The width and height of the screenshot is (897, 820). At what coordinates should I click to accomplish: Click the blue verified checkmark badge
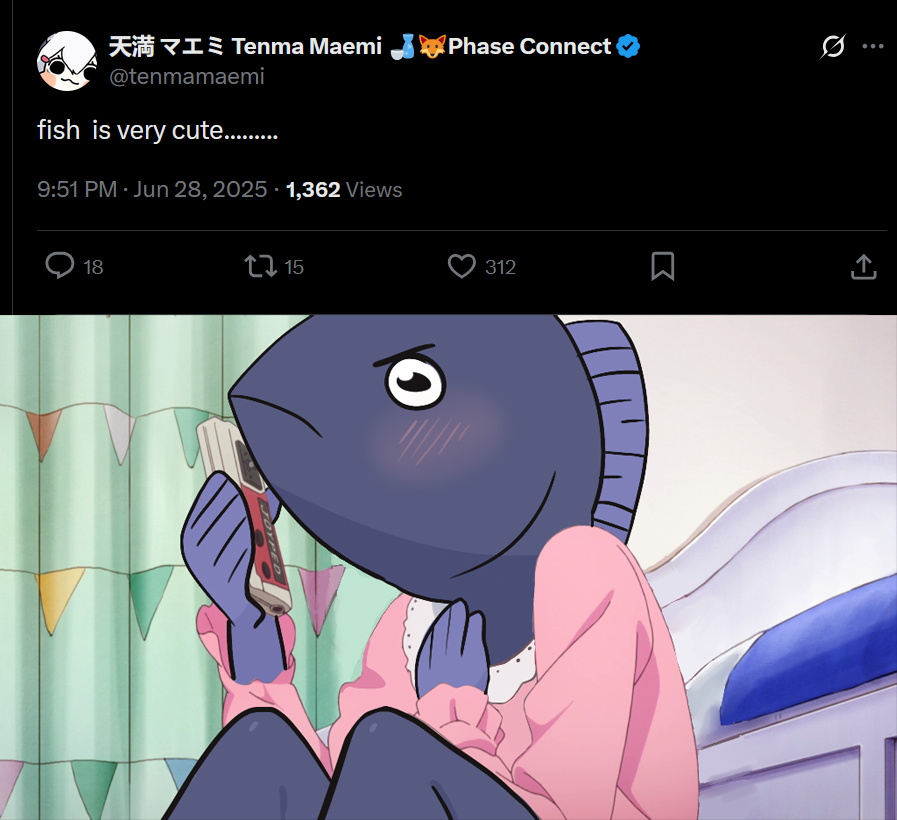click(628, 46)
